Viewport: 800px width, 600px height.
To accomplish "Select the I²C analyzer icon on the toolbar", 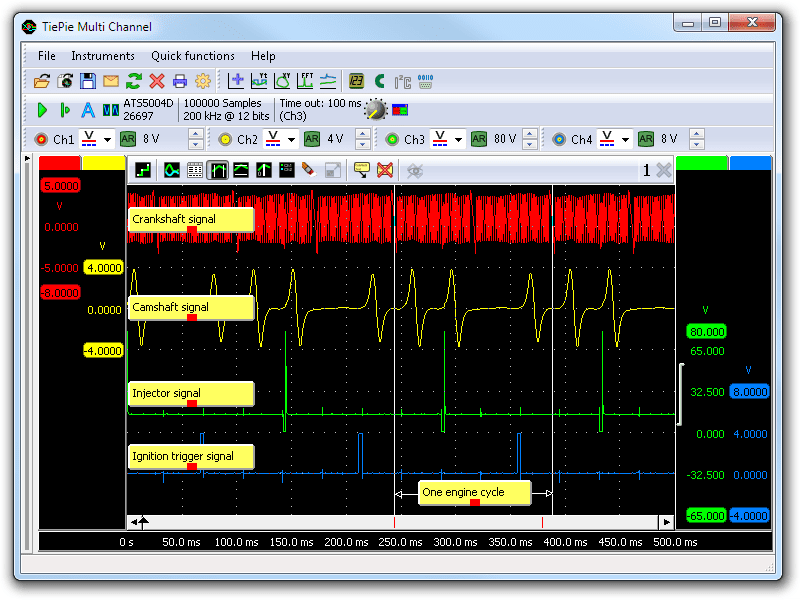I will point(400,81).
